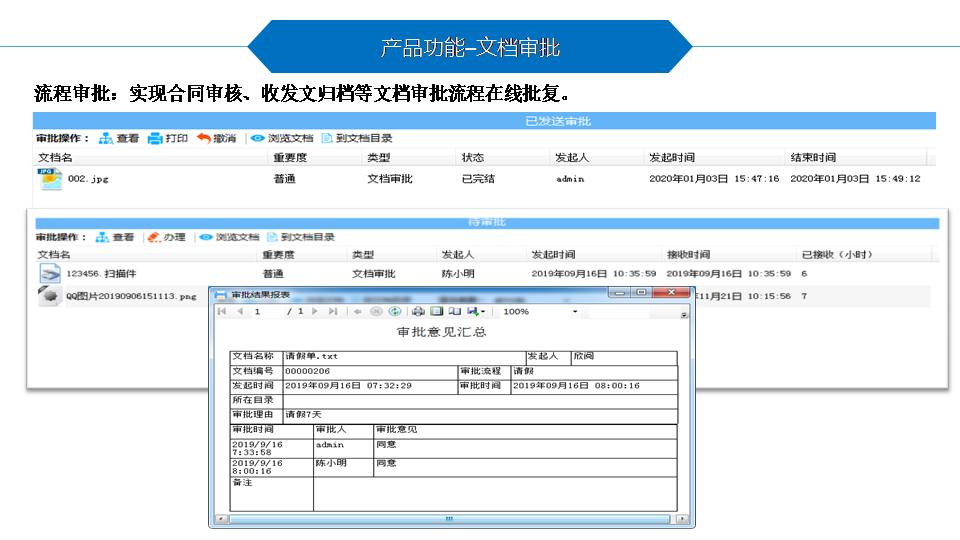Image resolution: width=960 pixels, height=540 pixels.
Task: Click the 陈小明 cell in pending list
Action: tap(458, 274)
